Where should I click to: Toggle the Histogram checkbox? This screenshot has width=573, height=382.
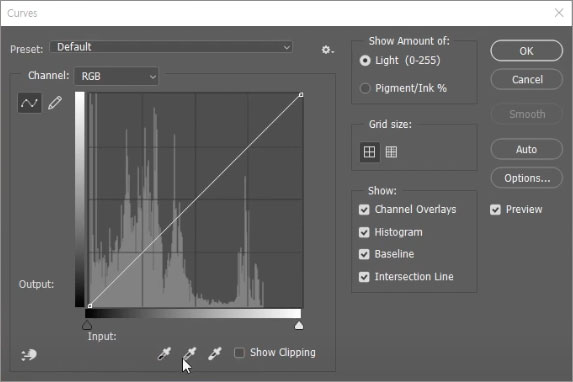[x=364, y=232]
